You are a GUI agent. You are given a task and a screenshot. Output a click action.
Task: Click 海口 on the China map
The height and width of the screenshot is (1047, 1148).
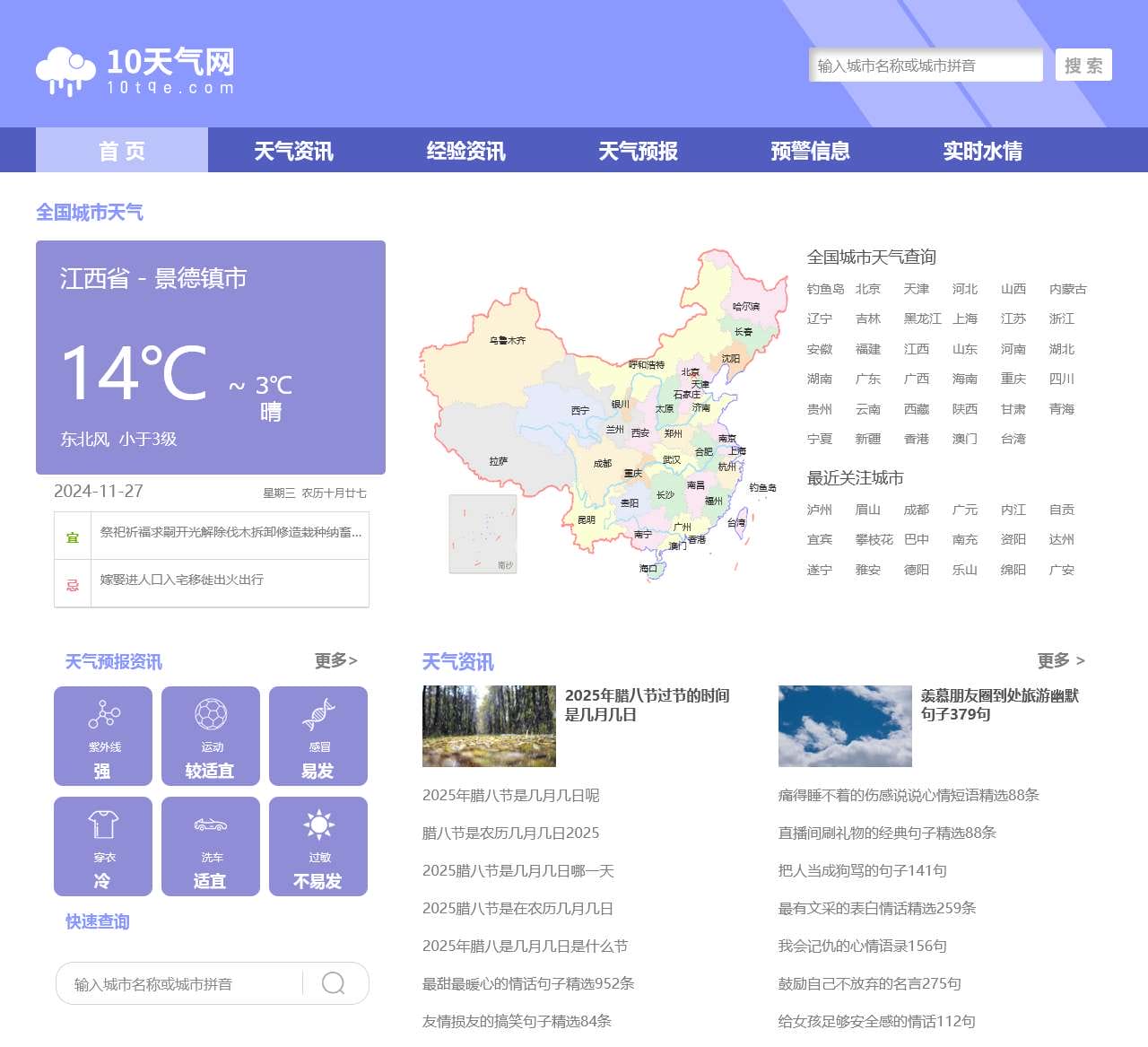click(x=648, y=568)
